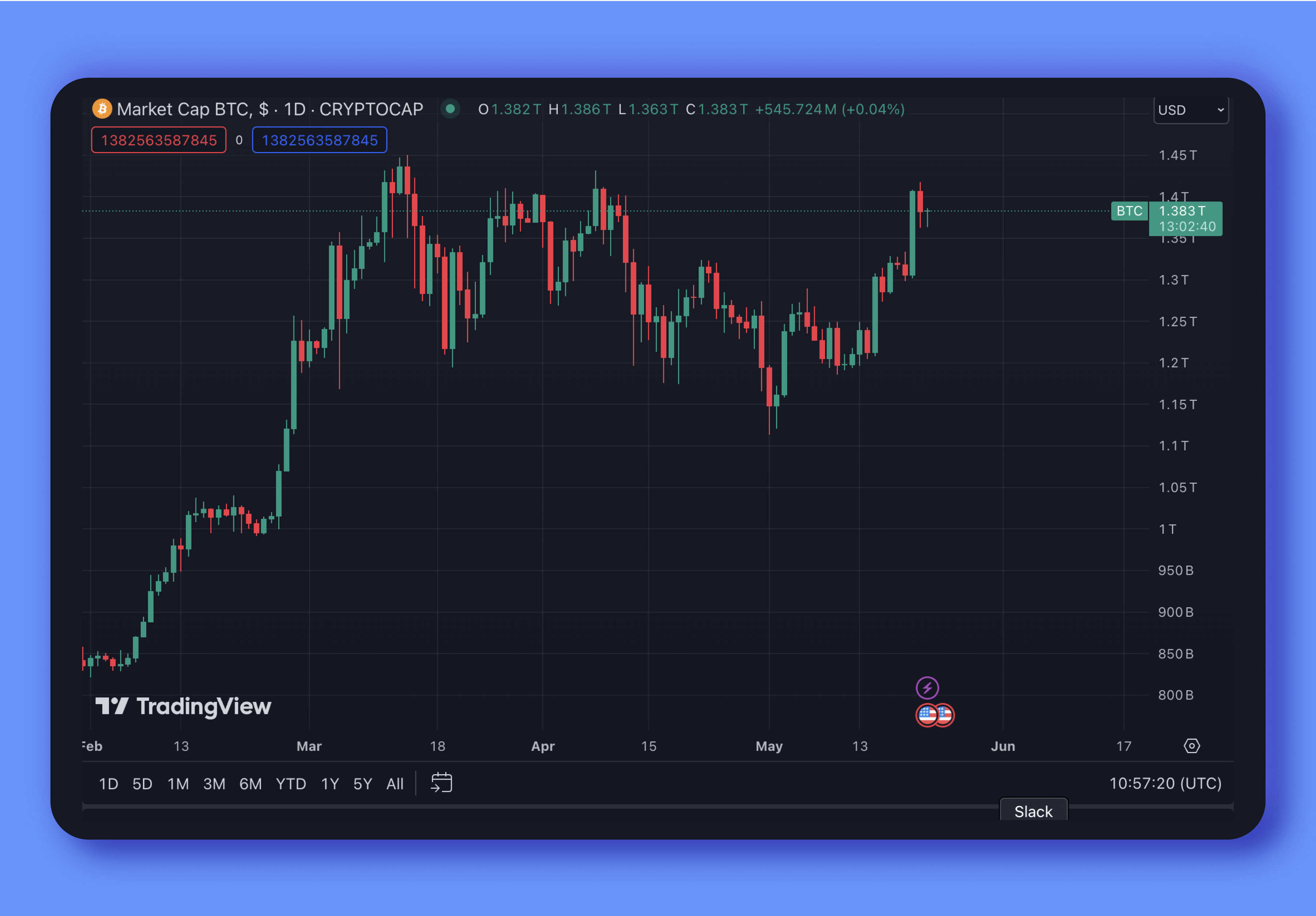Viewport: 1316px width, 916px height.
Task: Click the Apr label on time axis
Action: 543,746
